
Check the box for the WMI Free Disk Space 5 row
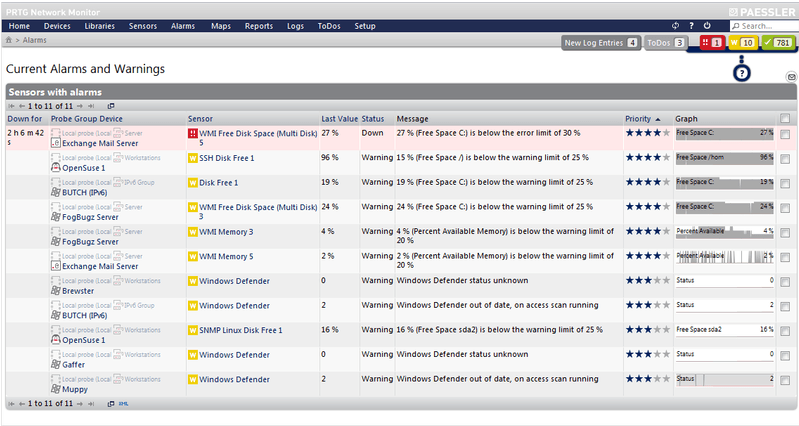tap(785, 135)
